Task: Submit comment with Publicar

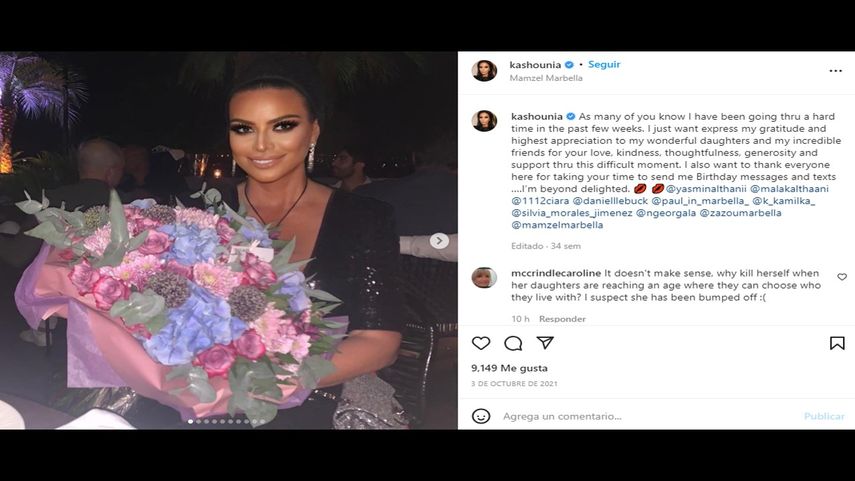Action: click(824, 416)
